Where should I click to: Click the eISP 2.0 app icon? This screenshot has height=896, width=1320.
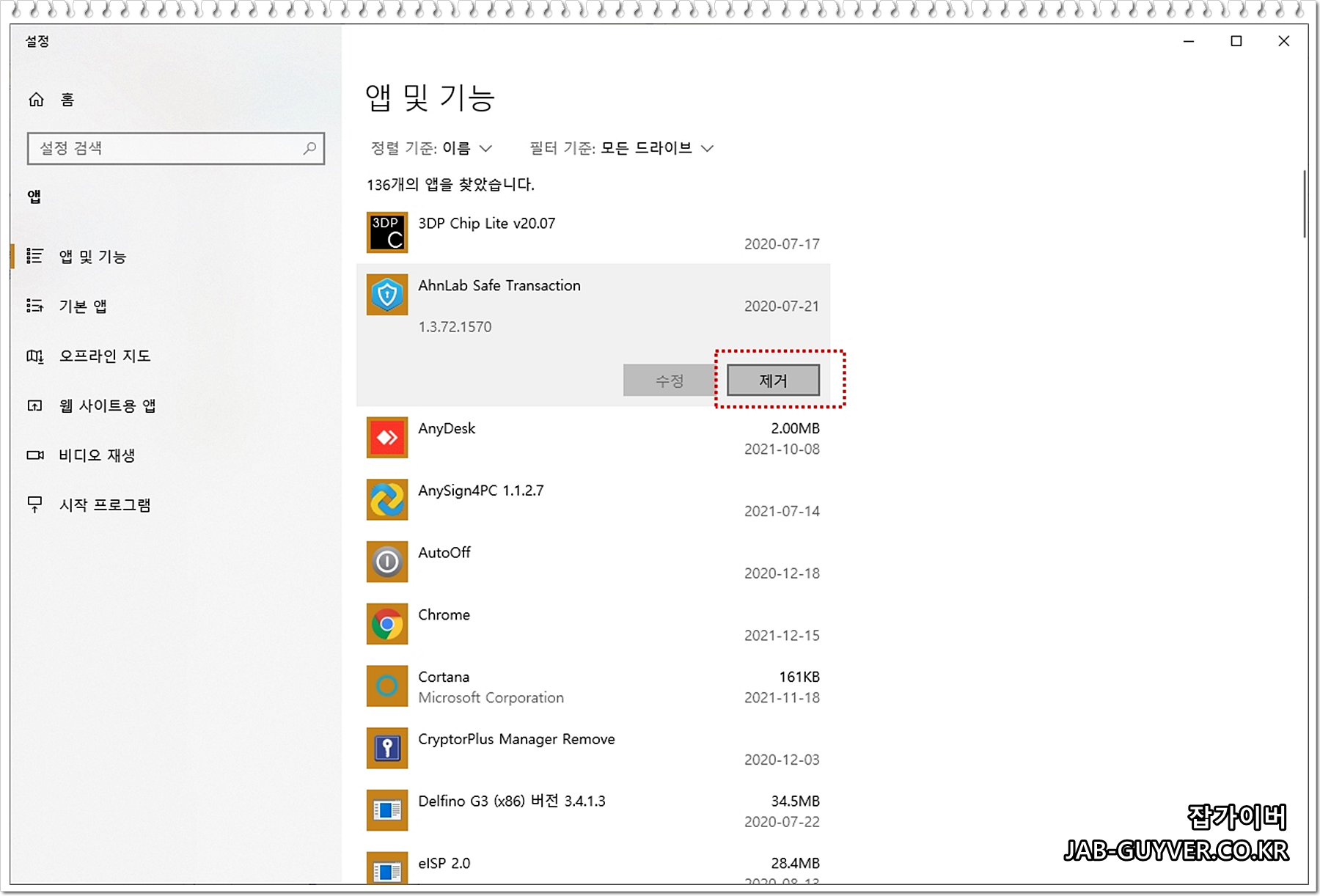pyautogui.click(x=387, y=868)
